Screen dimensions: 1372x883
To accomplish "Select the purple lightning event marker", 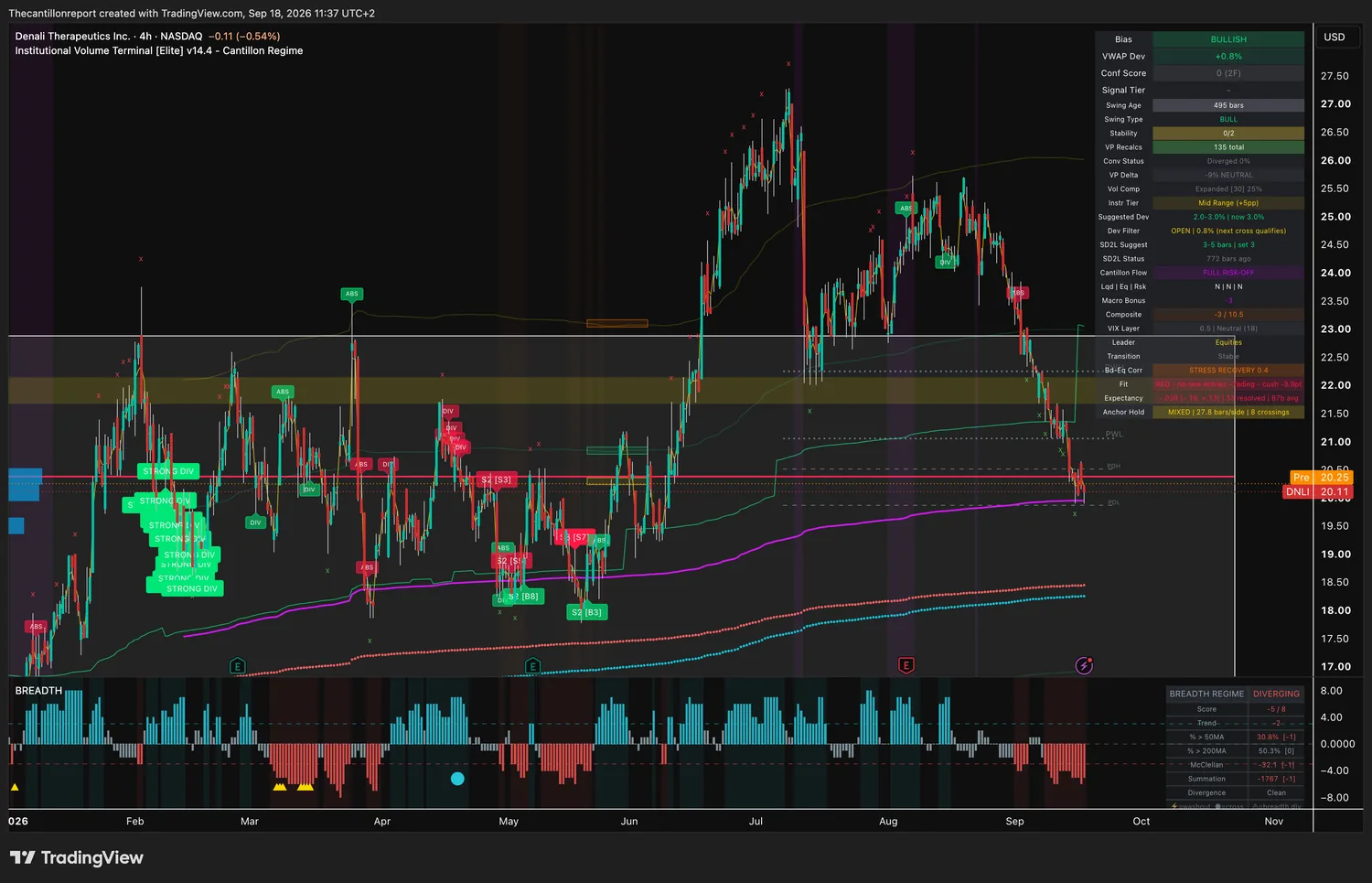I will (1084, 665).
